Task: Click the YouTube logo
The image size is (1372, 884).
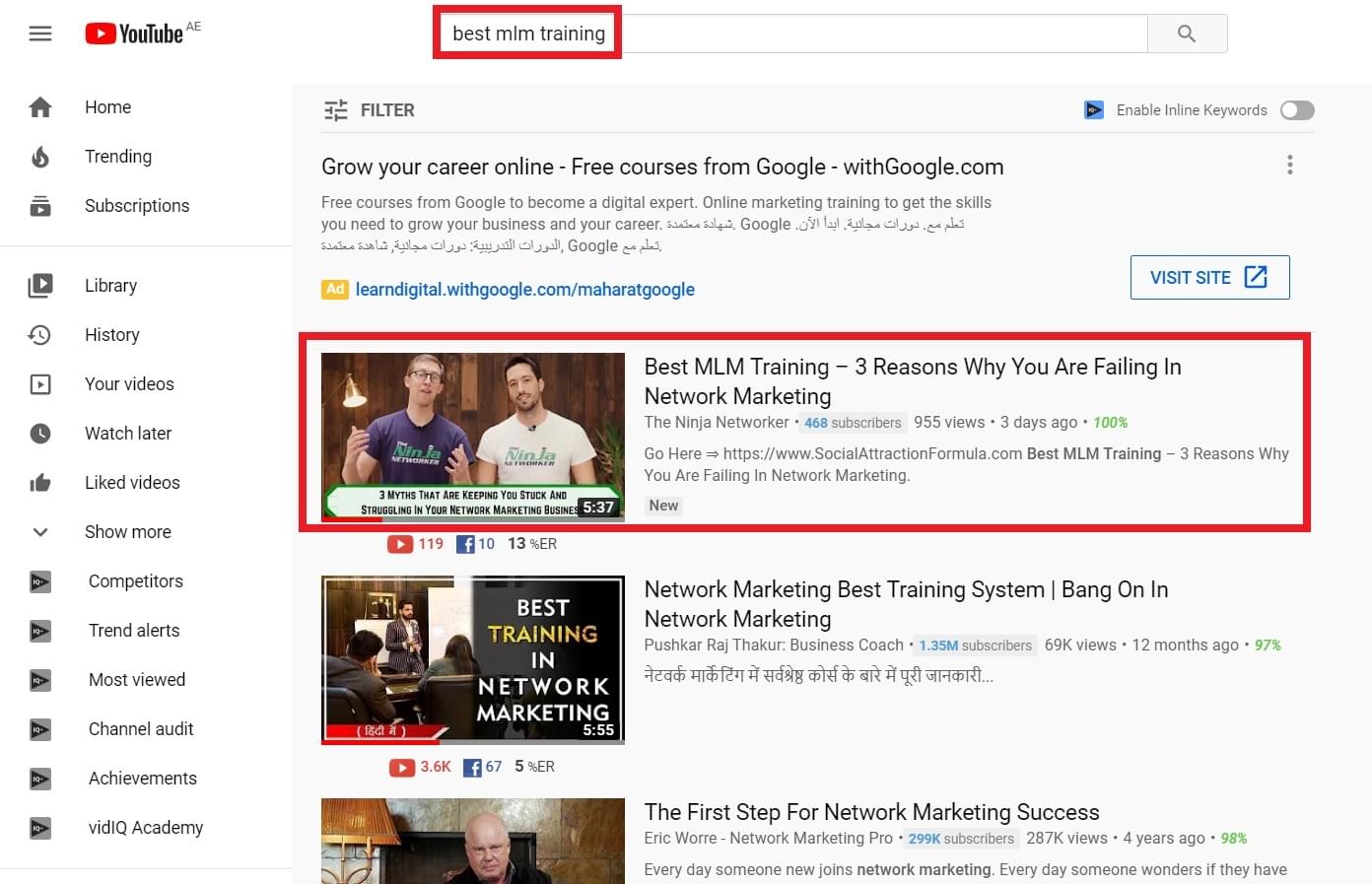Action: click(x=134, y=34)
